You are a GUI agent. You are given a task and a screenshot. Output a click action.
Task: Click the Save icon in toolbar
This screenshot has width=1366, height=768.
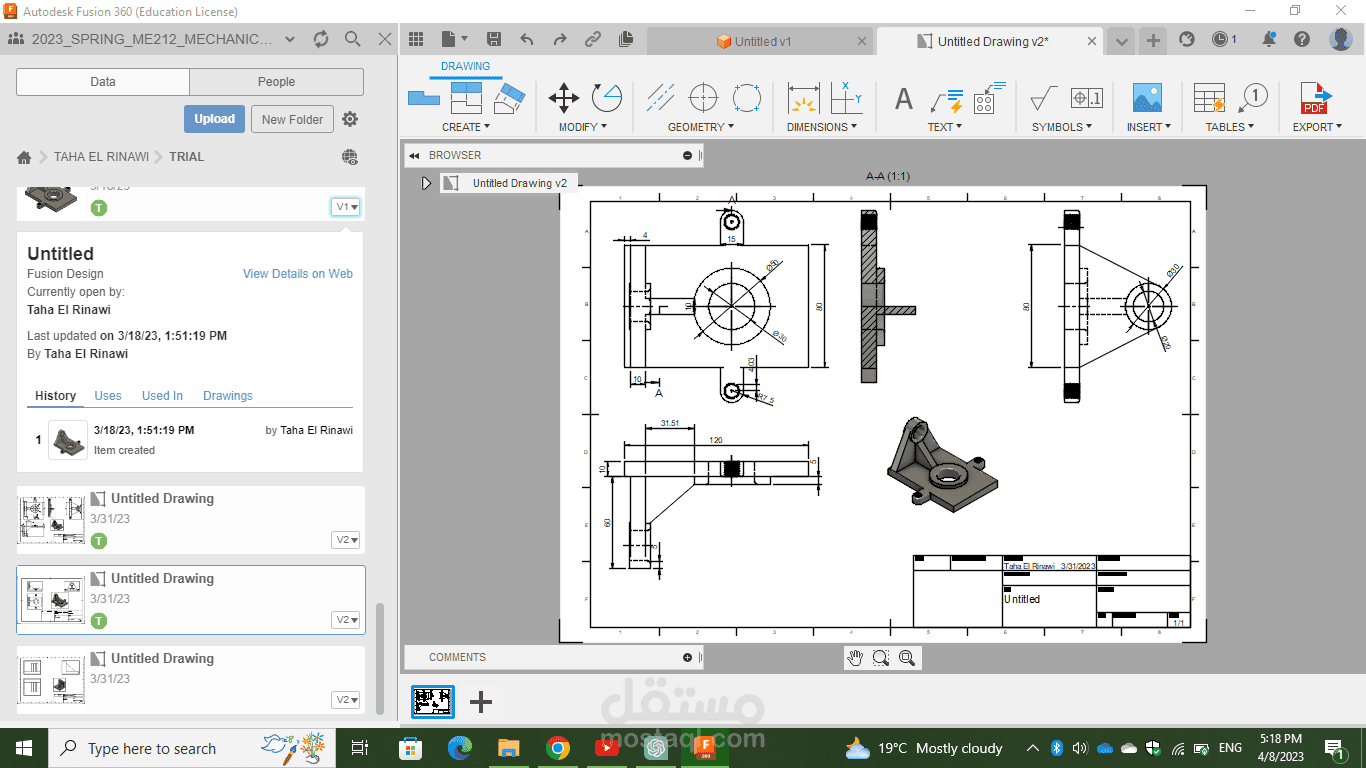[x=494, y=40]
